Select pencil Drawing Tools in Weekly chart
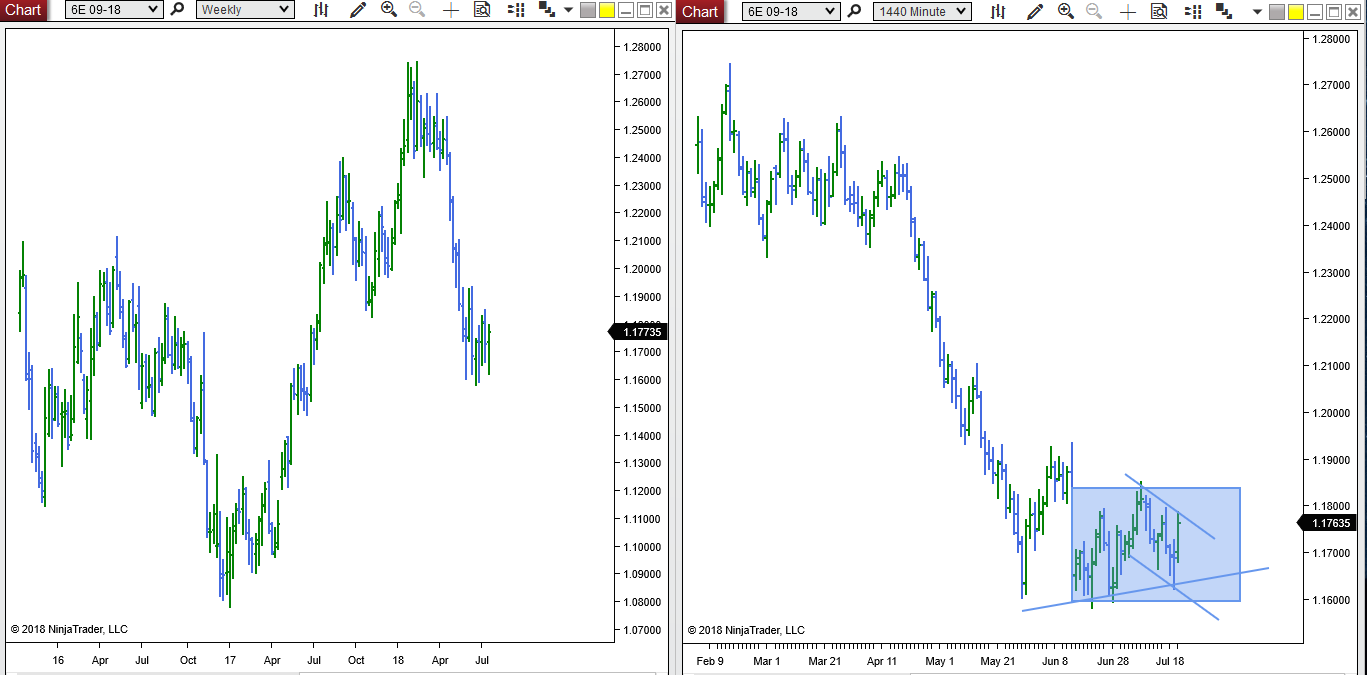1367x675 pixels. 358,10
